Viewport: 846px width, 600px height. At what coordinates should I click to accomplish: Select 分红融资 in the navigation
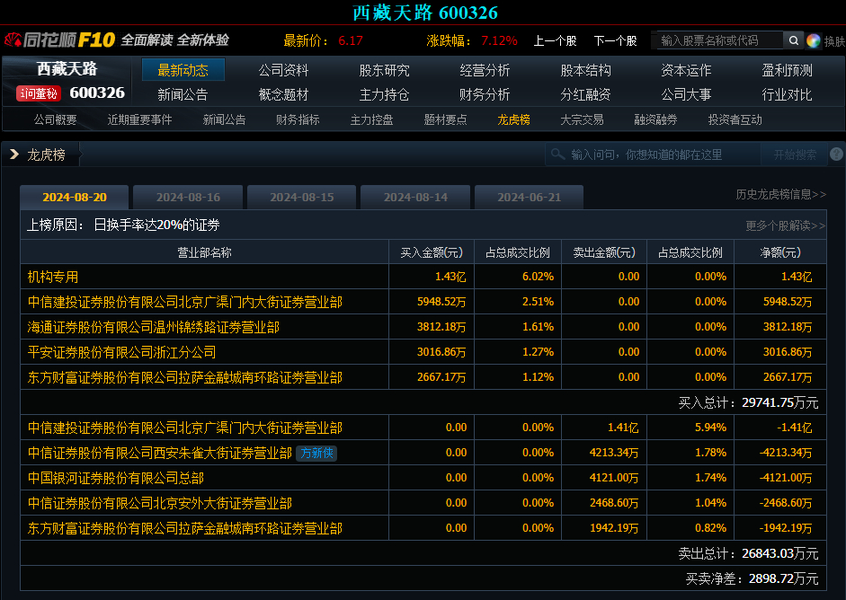click(x=585, y=95)
